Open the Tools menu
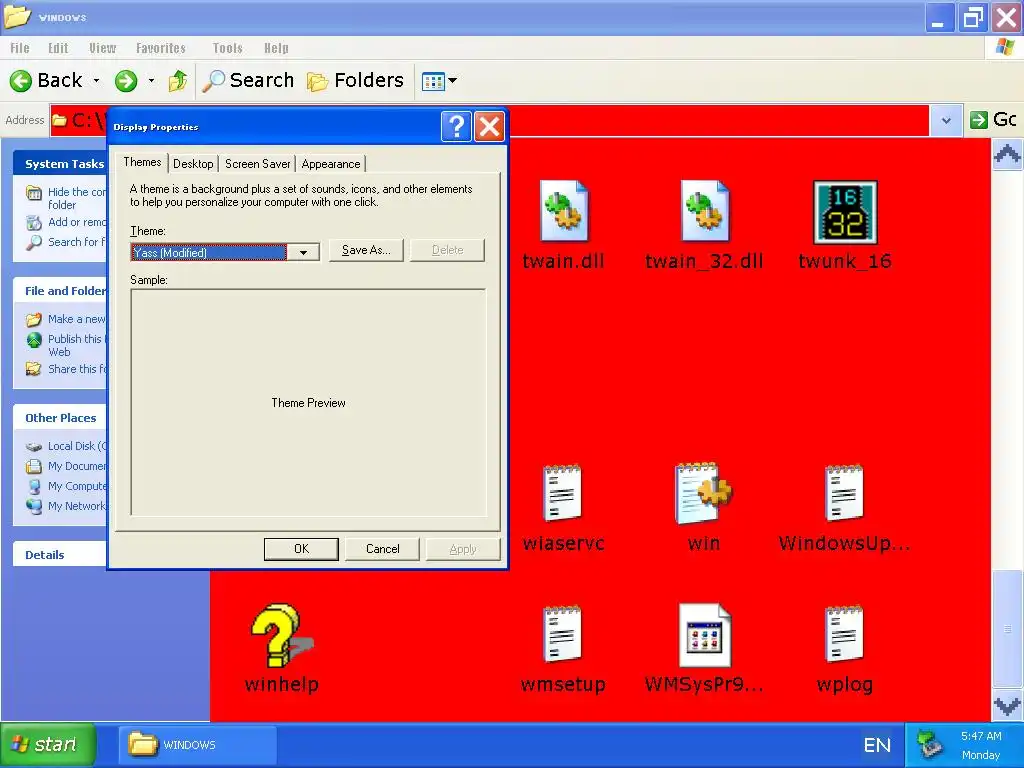 coord(227,48)
